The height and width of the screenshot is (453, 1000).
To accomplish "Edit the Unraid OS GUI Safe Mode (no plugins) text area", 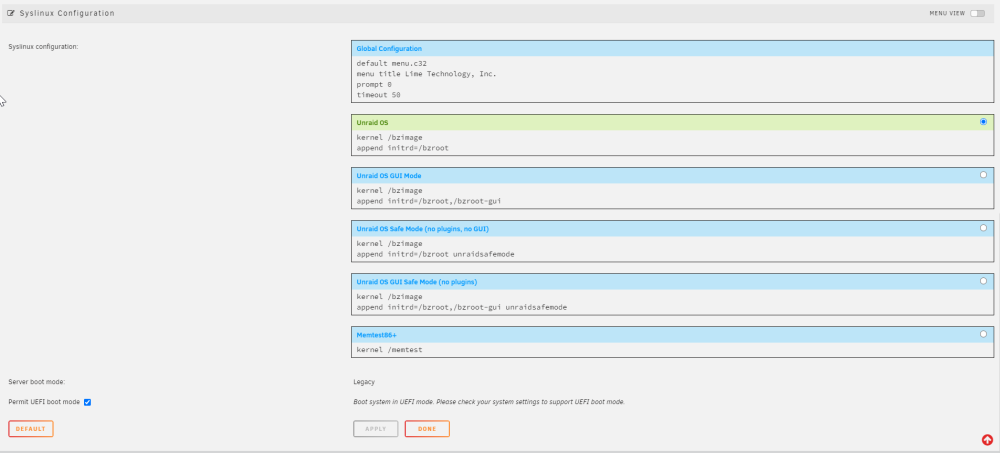I will tap(672, 302).
